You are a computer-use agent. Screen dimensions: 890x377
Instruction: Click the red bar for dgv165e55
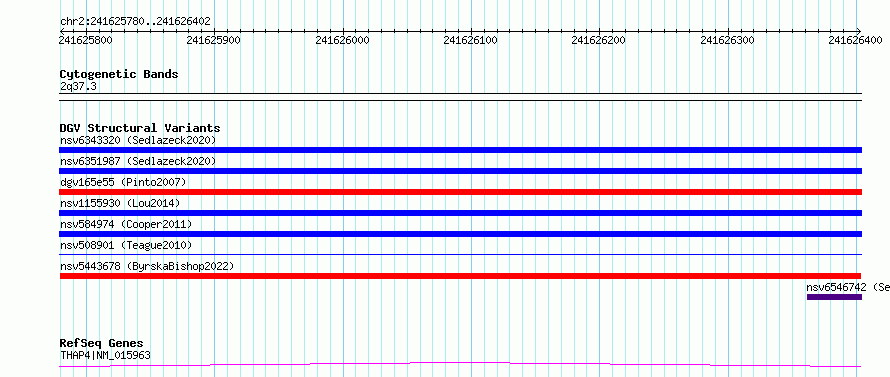tap(460, 192)
